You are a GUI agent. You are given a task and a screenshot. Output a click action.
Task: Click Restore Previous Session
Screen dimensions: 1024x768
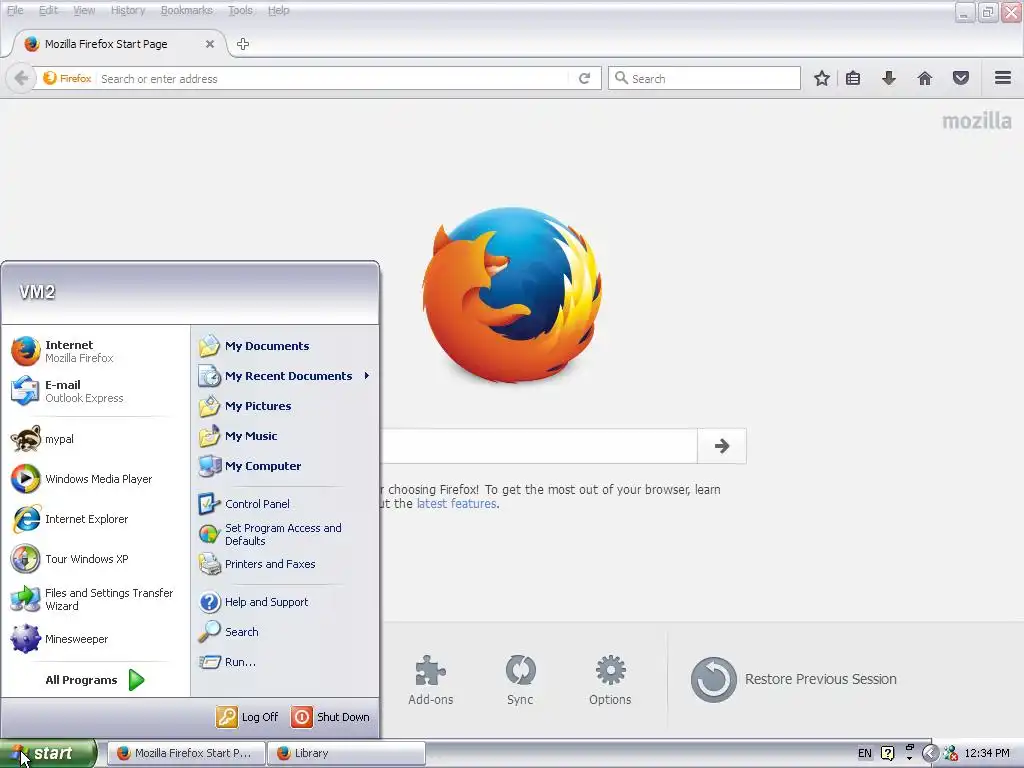point(793,679)
